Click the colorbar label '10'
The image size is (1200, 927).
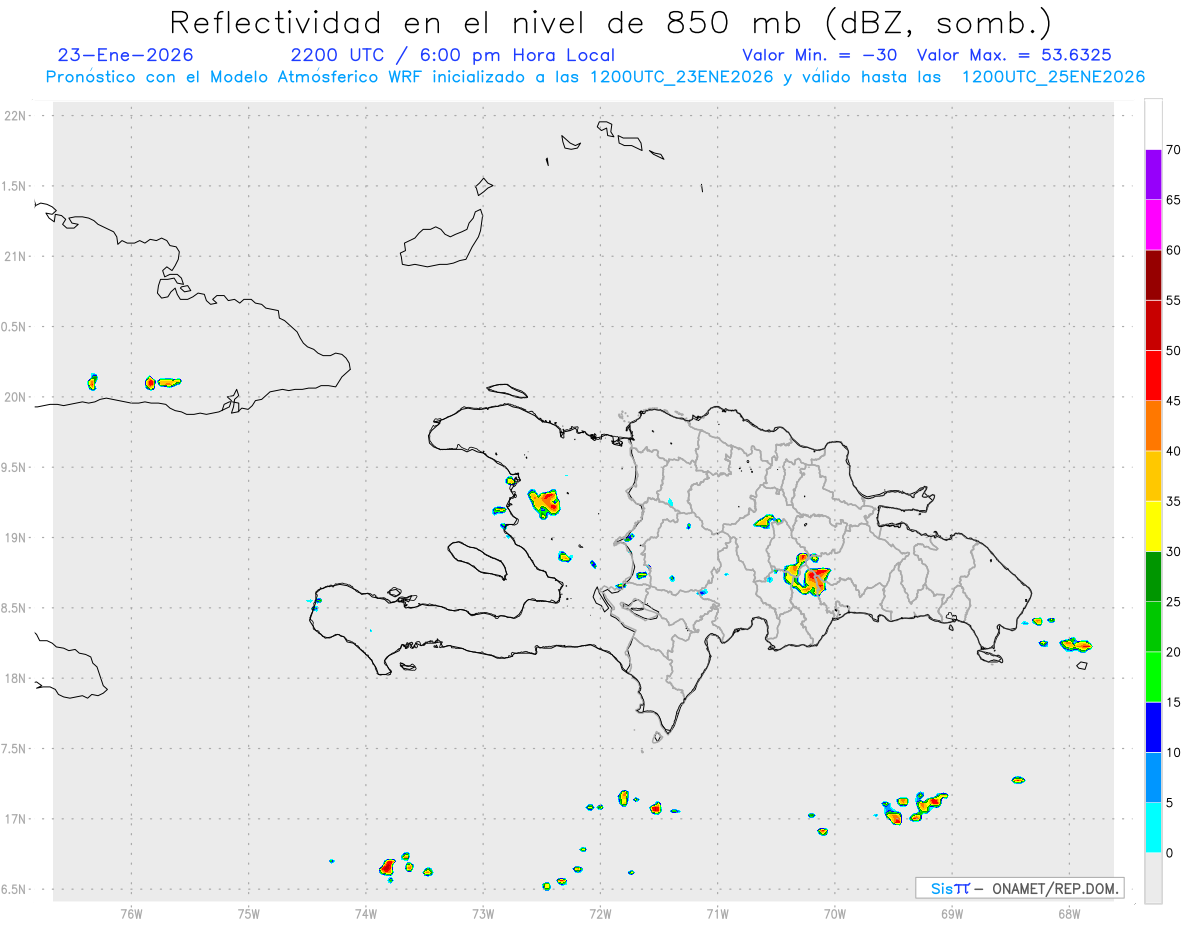[1173, 752]
